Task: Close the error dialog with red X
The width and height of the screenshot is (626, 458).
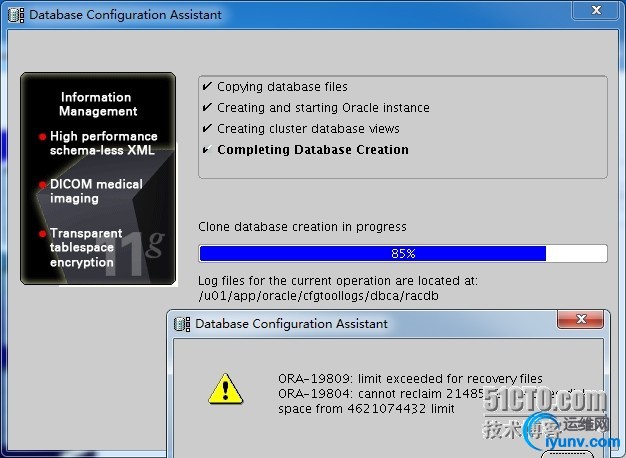Action: [580, 319]
